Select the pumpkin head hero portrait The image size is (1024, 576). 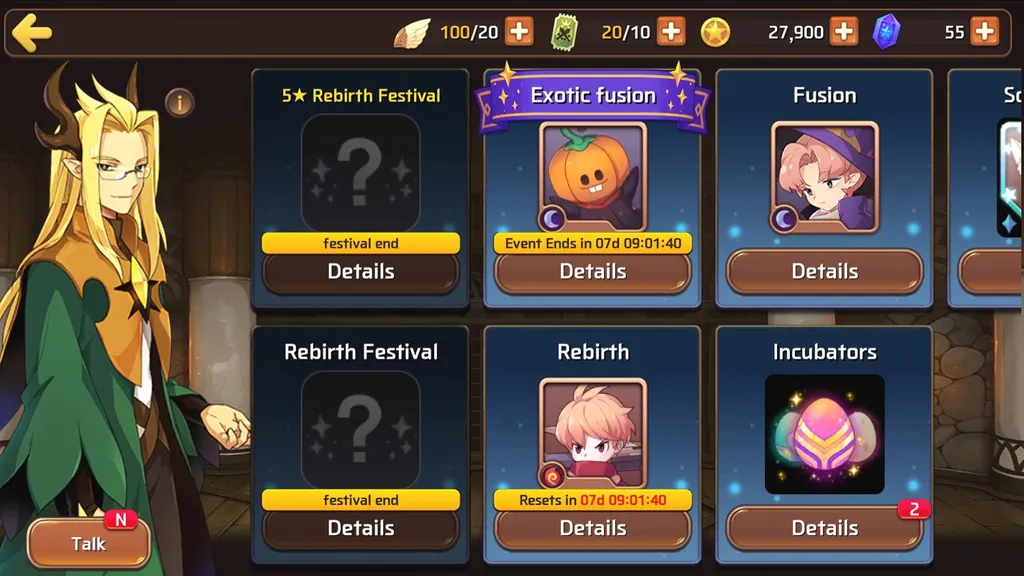point(593,176)
